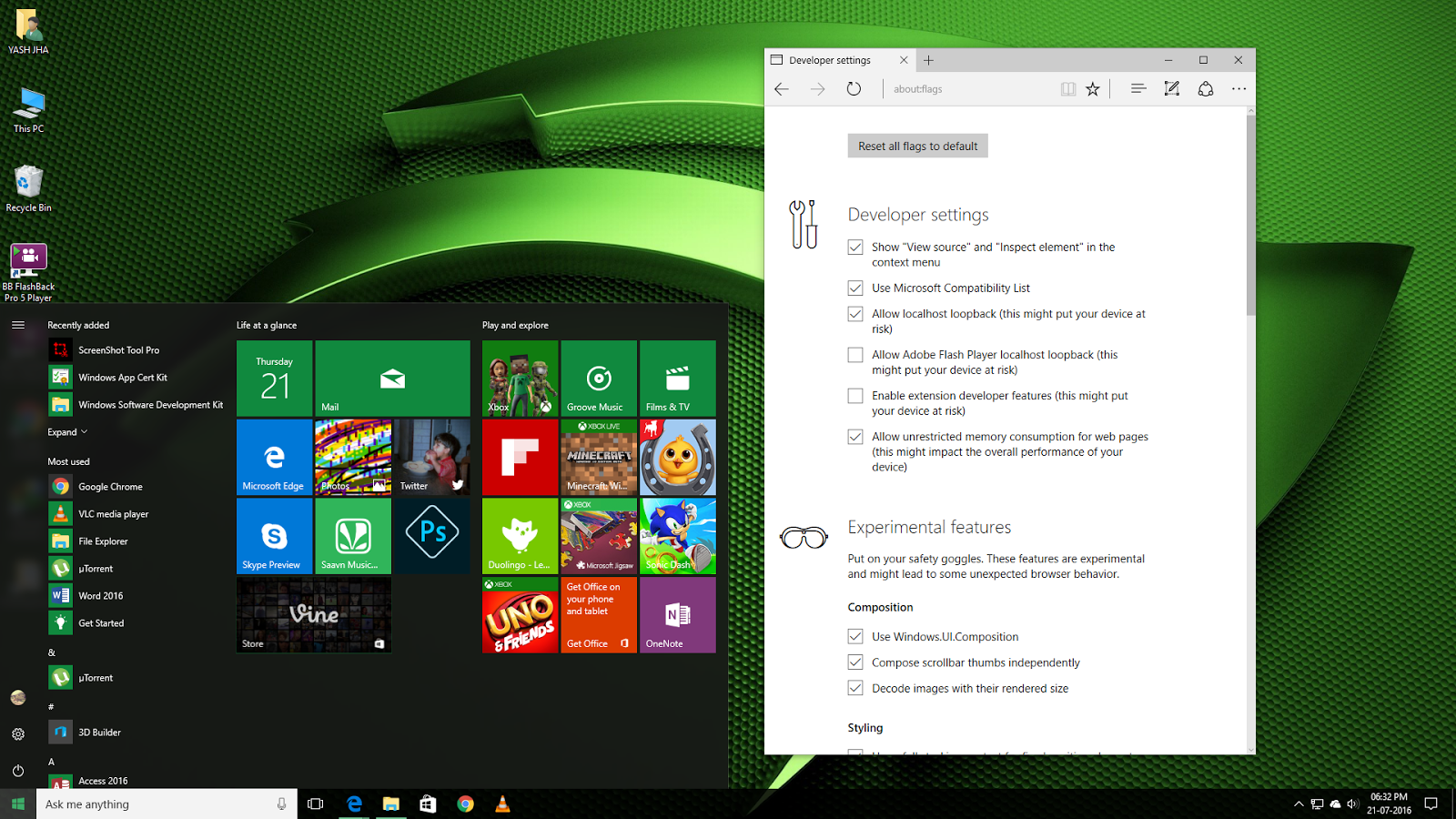Viewport: 1456px width, 819px height.
Task: Expand the Start menu hamburger
Action: pyautogui.click(x=18, y=325)
